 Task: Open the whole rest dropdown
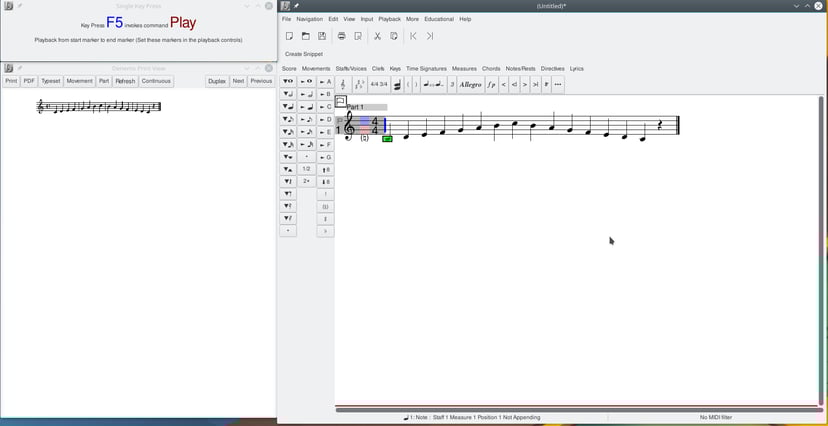click(288, 157)
